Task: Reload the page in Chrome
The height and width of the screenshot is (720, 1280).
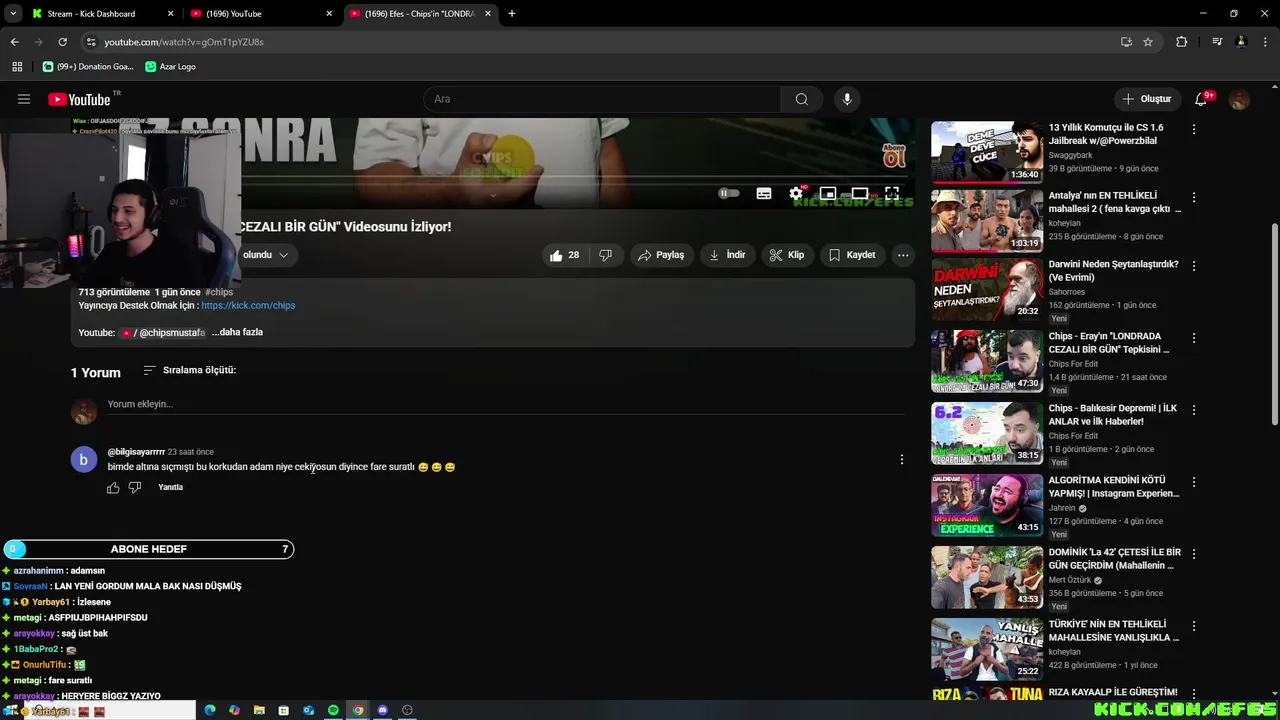Action: coord(62,42)
